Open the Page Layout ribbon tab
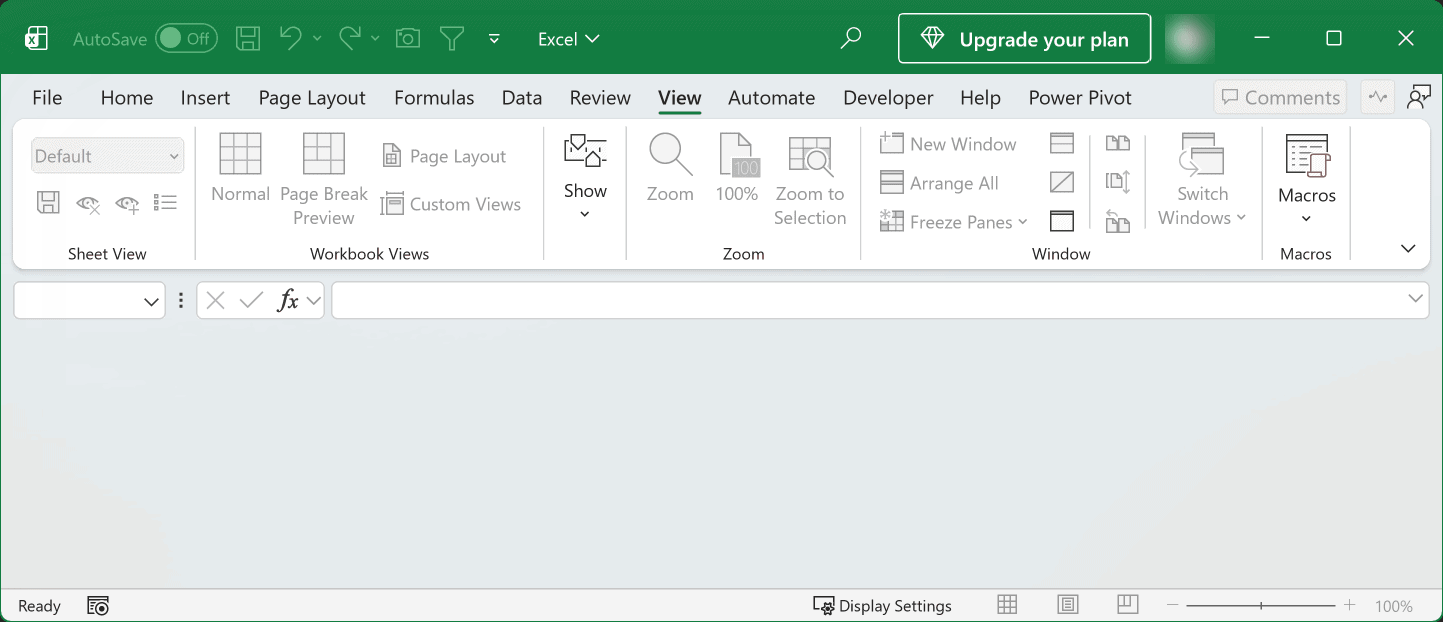The height and width of the screenshot is (622, 1443). click(312, 97)
